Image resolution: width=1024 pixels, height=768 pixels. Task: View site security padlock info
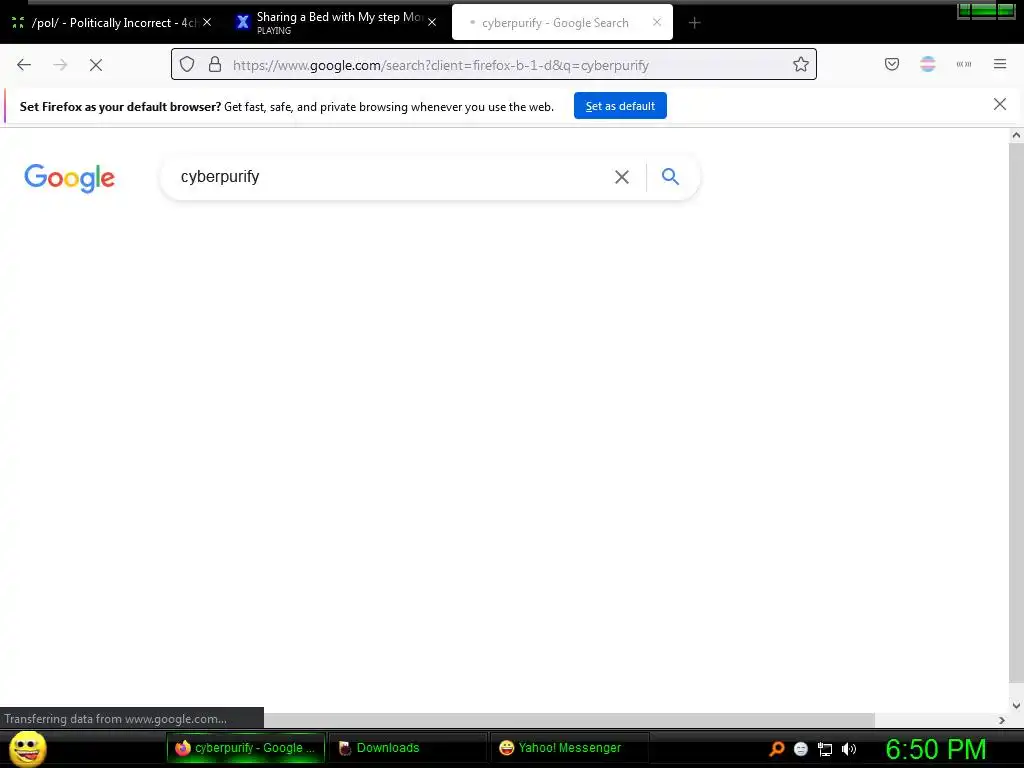pyautogui.click(x=215, y=64)
